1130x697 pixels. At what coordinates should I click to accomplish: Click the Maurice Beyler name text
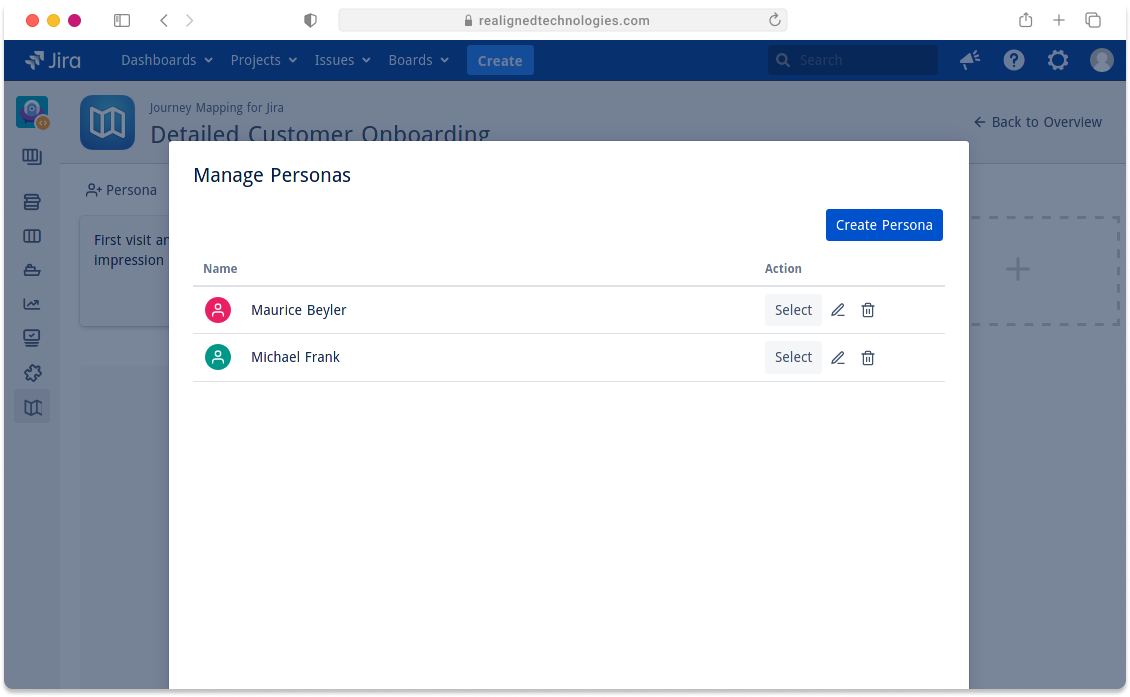coord(298,310)
